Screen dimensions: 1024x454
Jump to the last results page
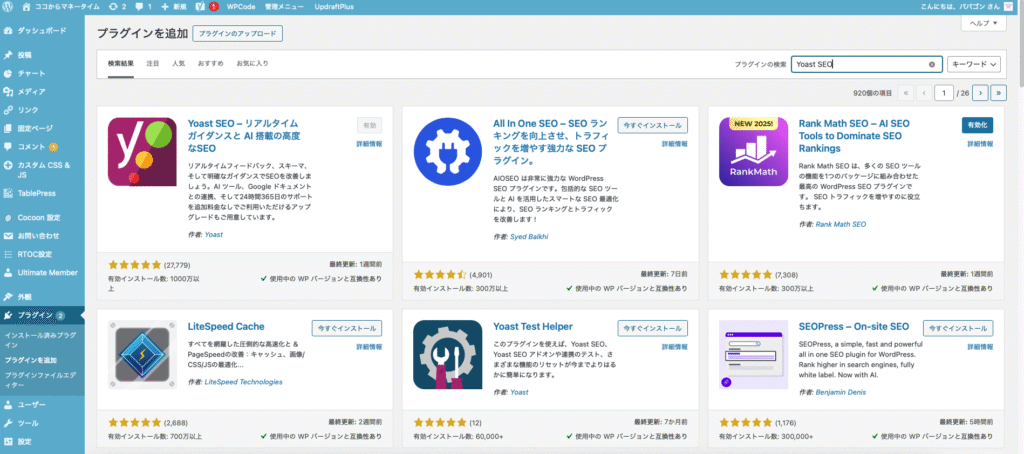click(x=999, y=93)
